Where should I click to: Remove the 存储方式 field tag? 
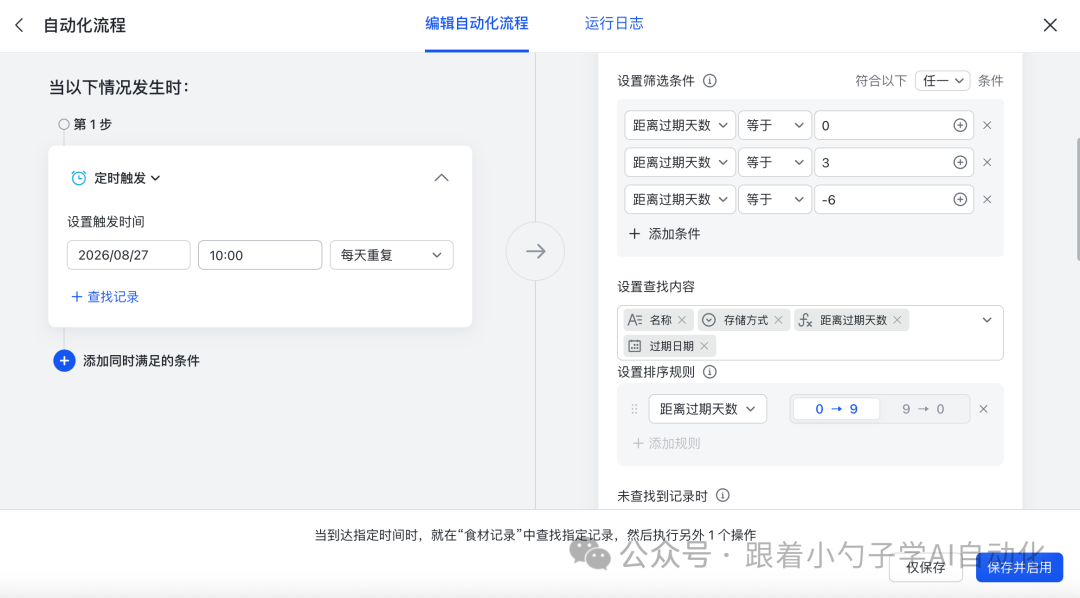778,320
